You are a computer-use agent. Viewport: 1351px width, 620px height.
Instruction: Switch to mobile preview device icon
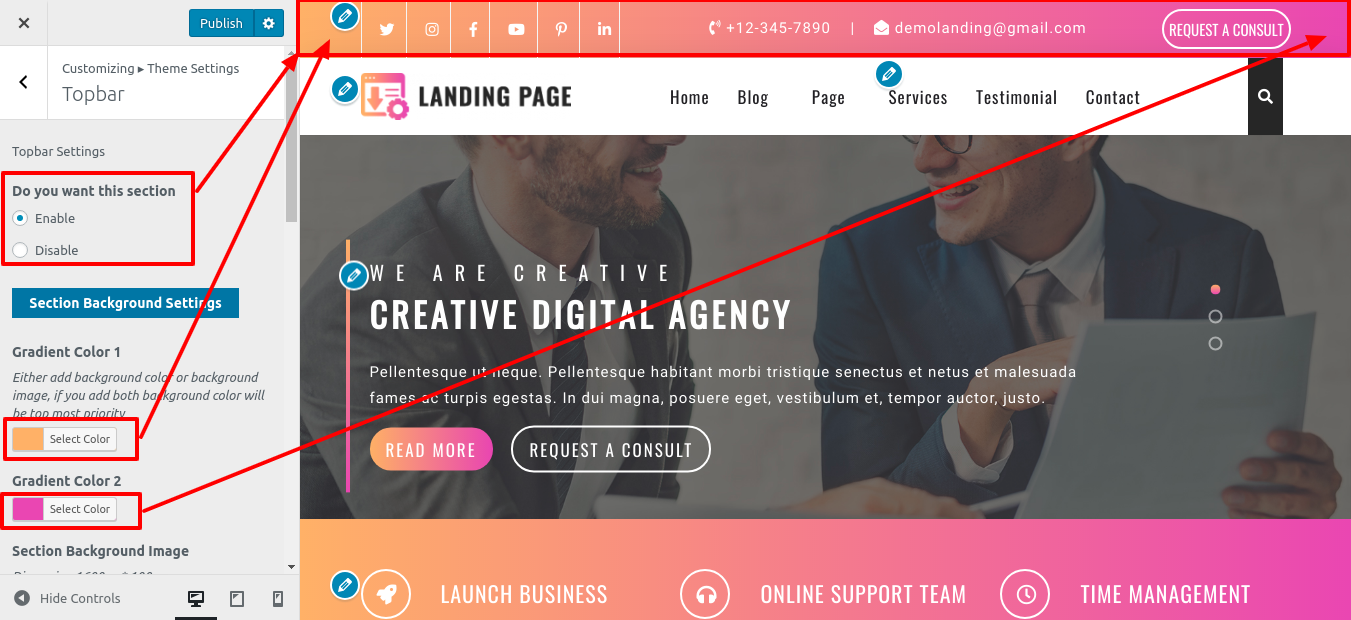(x=278, y=599)
